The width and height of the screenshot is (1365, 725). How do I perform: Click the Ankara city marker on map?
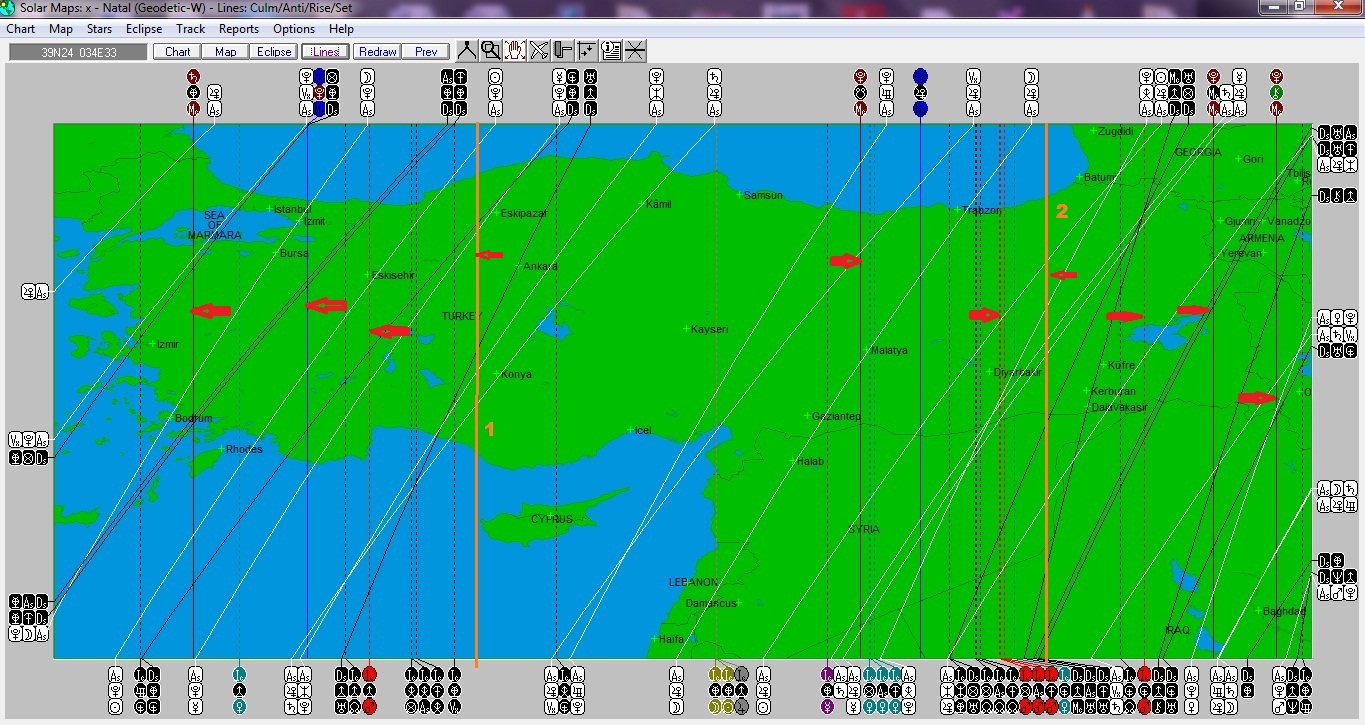click(518, 266)
